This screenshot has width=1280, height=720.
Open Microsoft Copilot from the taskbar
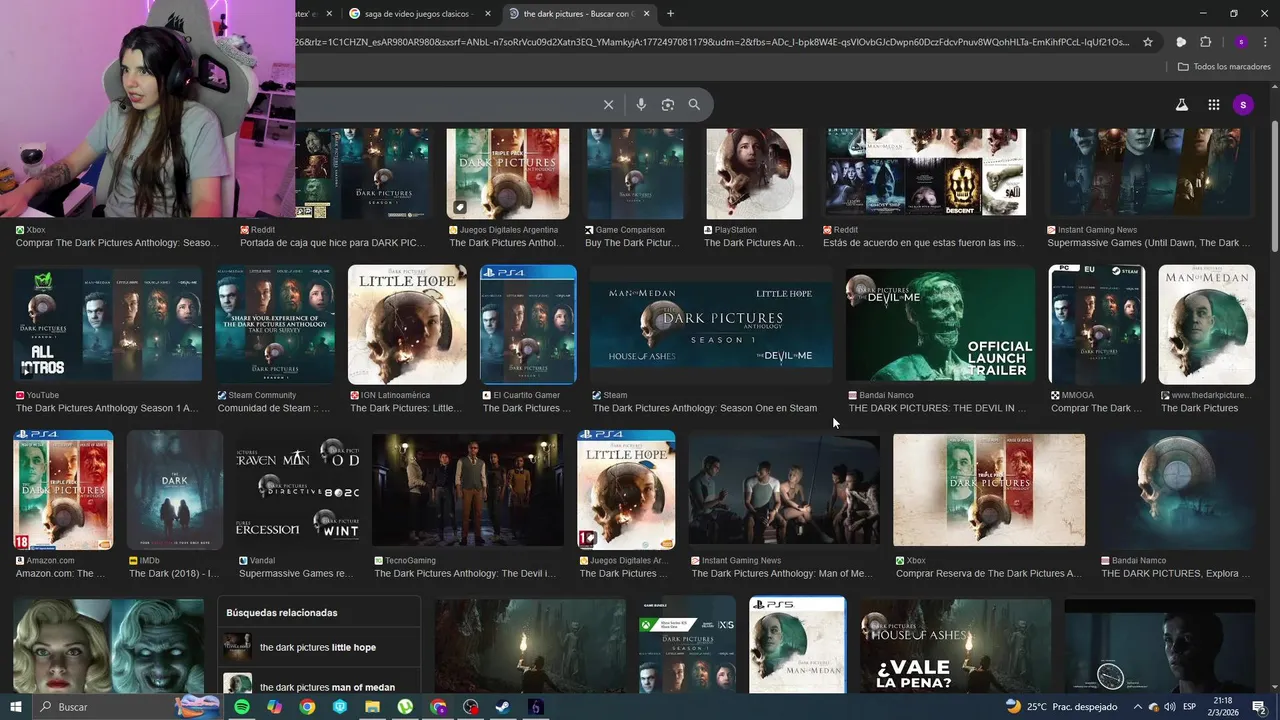tap(274, 707)
